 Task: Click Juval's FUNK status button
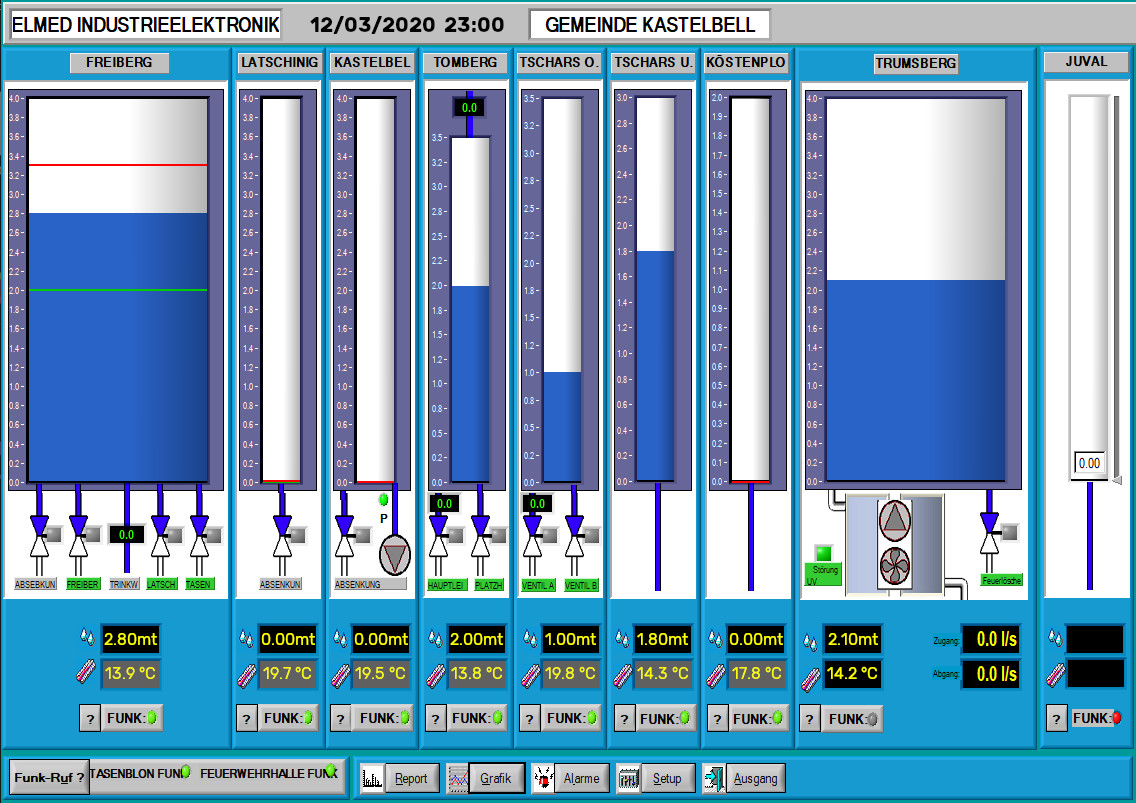(x=1096, y=718)
